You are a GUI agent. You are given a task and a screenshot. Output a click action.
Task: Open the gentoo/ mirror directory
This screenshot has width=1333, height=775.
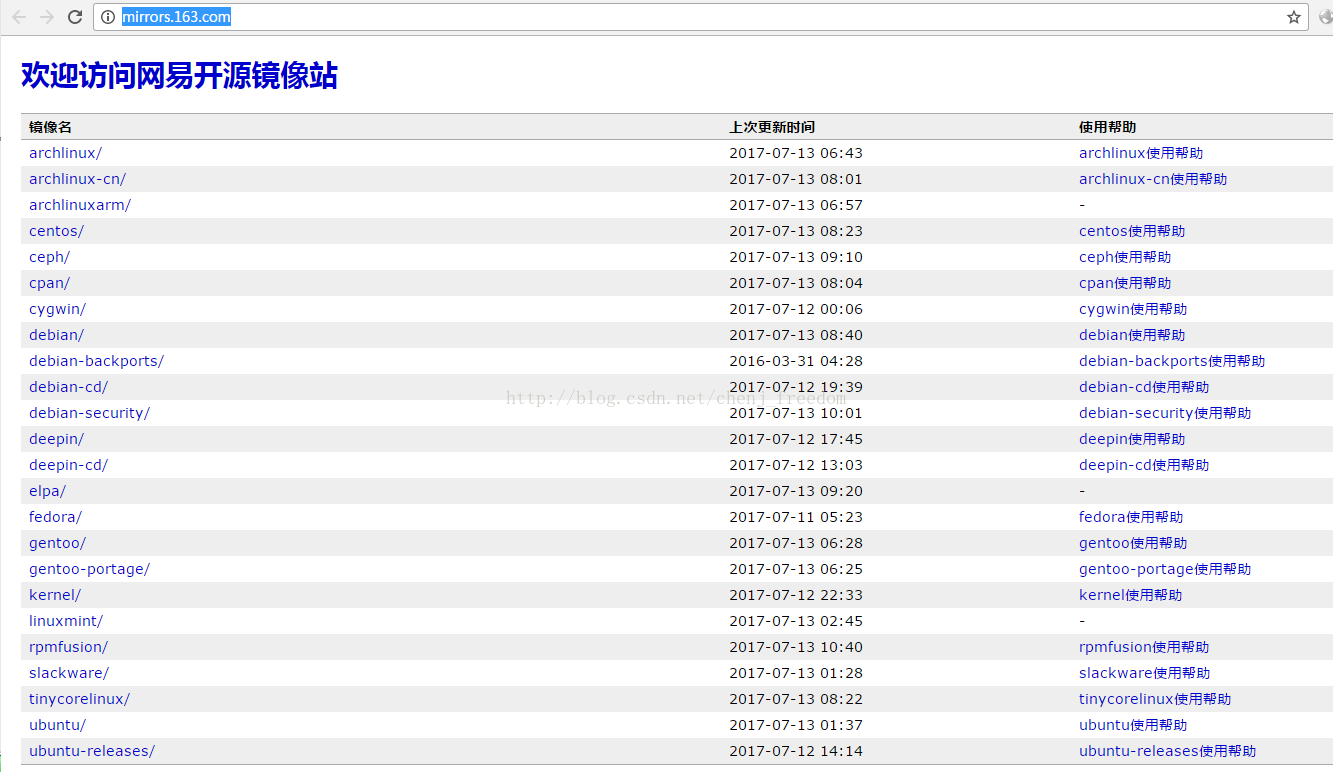tap(57, 543)
